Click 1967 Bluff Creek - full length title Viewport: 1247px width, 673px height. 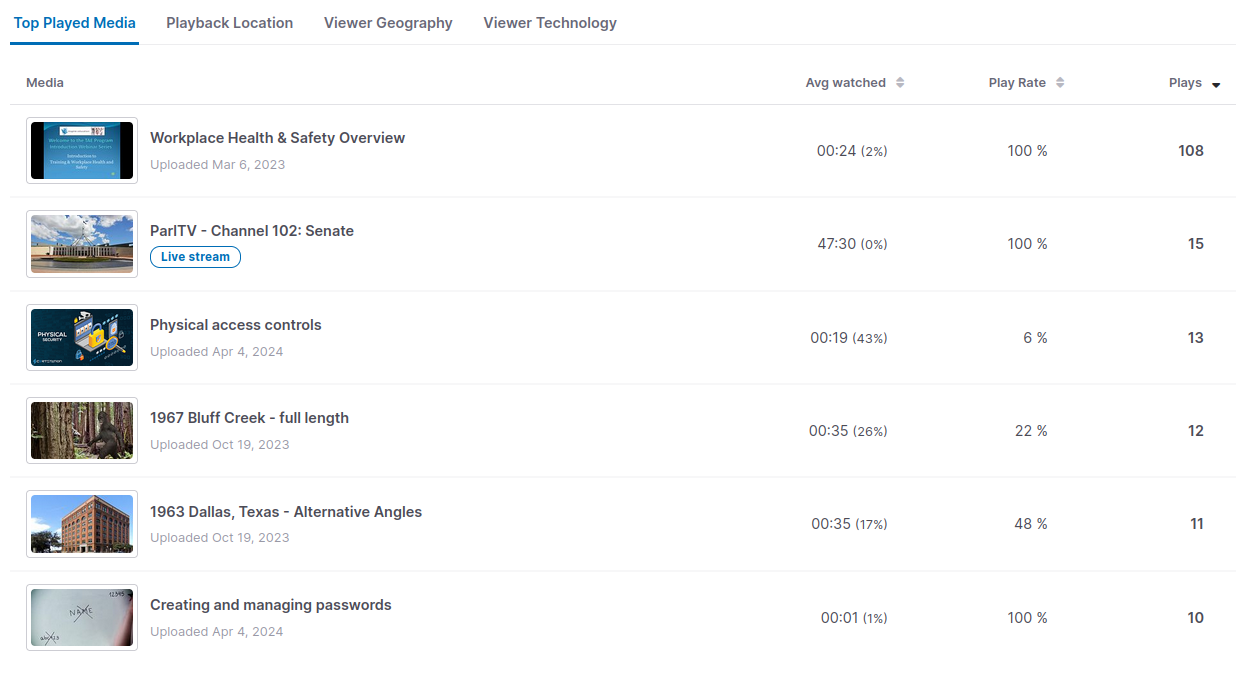249,418
